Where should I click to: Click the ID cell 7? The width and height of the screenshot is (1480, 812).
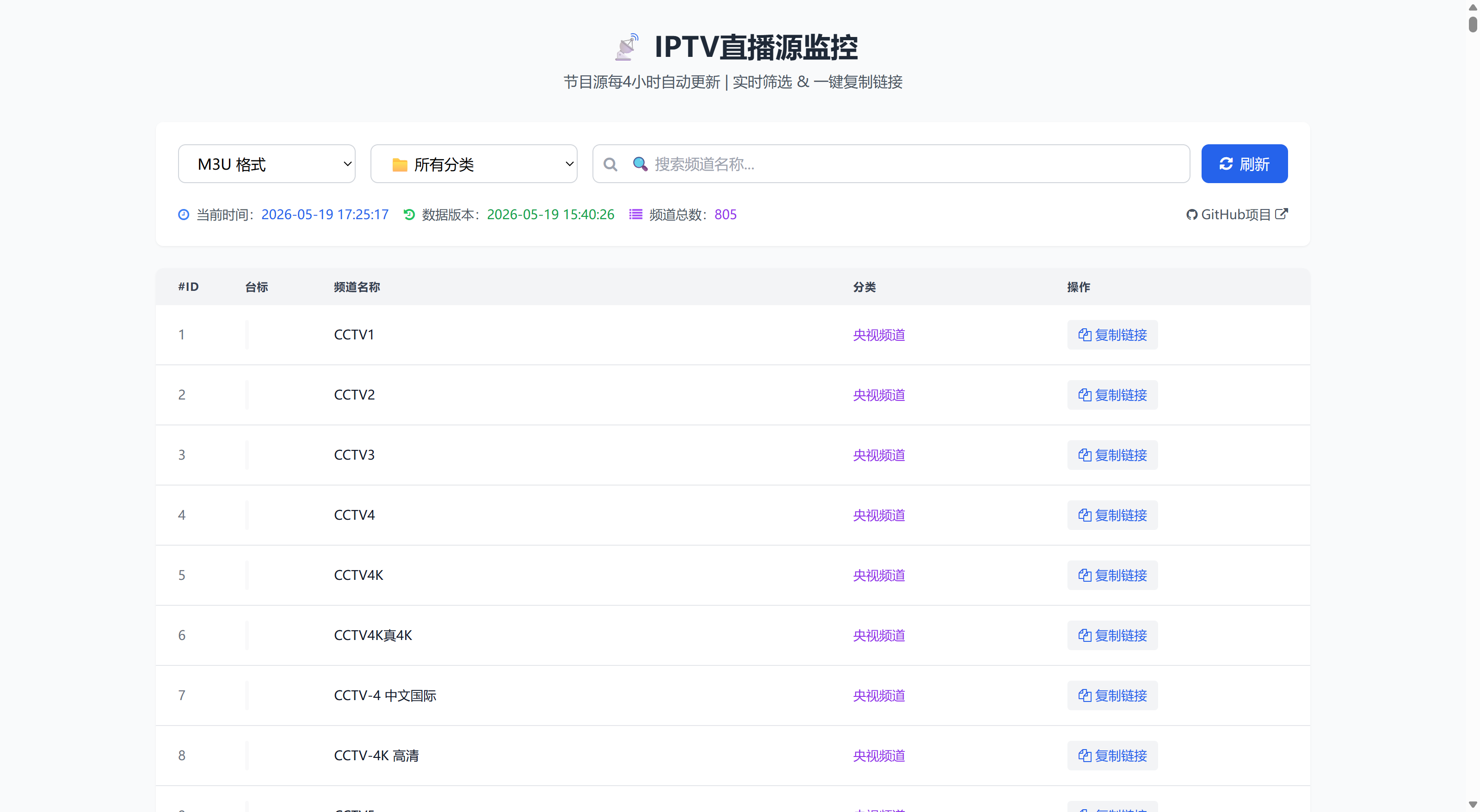tap(182, 695)
